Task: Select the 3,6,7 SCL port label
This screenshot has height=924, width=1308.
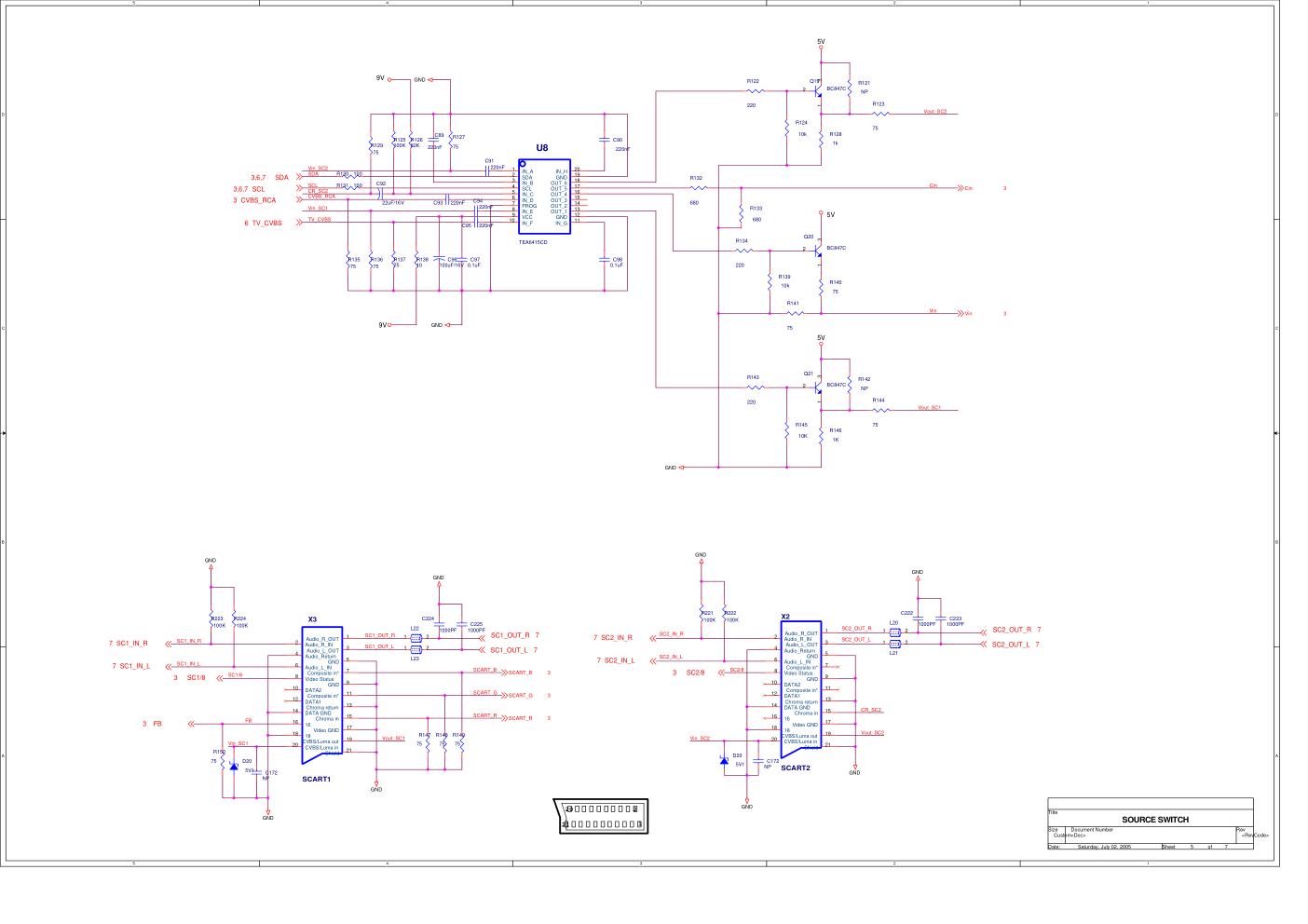Action: [249, 189]
